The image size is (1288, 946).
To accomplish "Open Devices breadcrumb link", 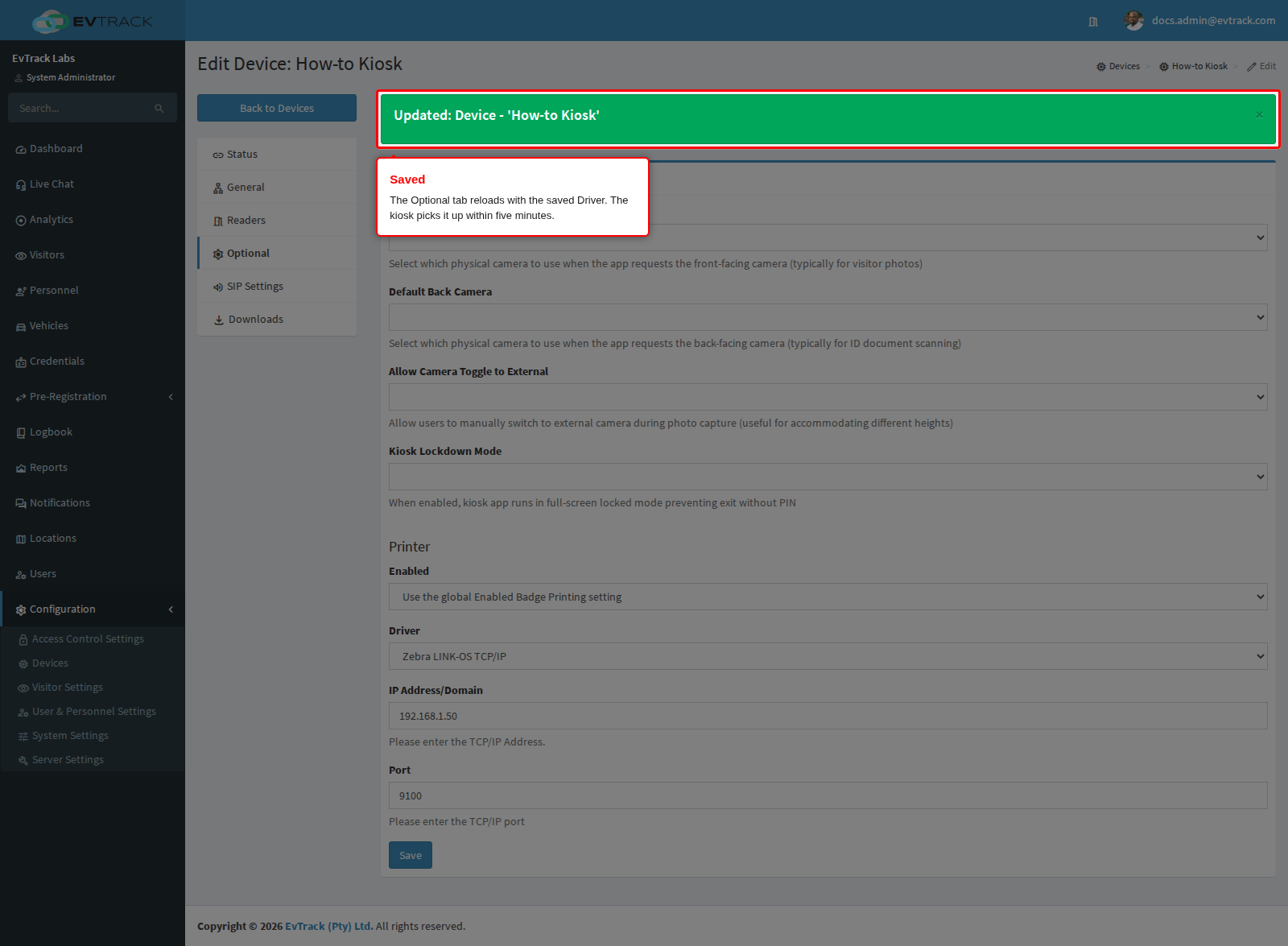I will point(1118,66).
